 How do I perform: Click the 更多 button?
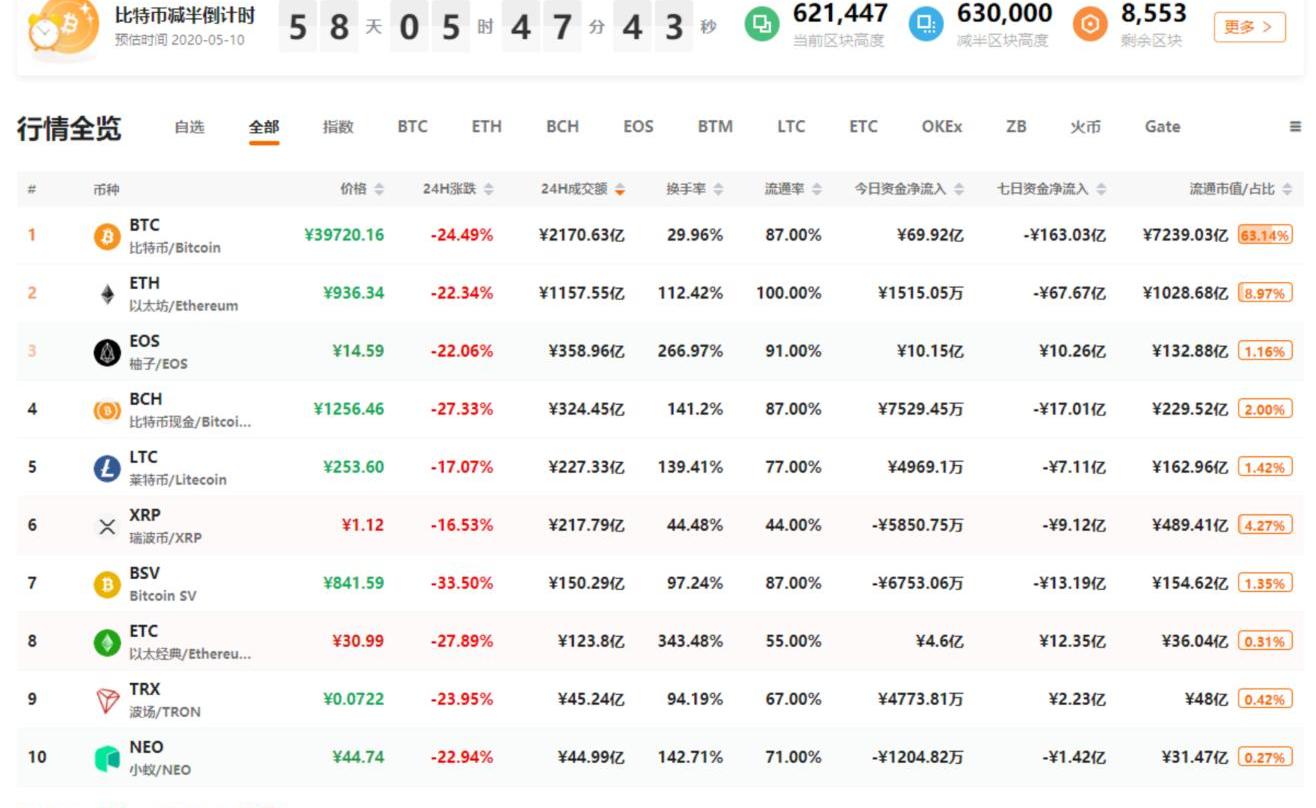1249,27
